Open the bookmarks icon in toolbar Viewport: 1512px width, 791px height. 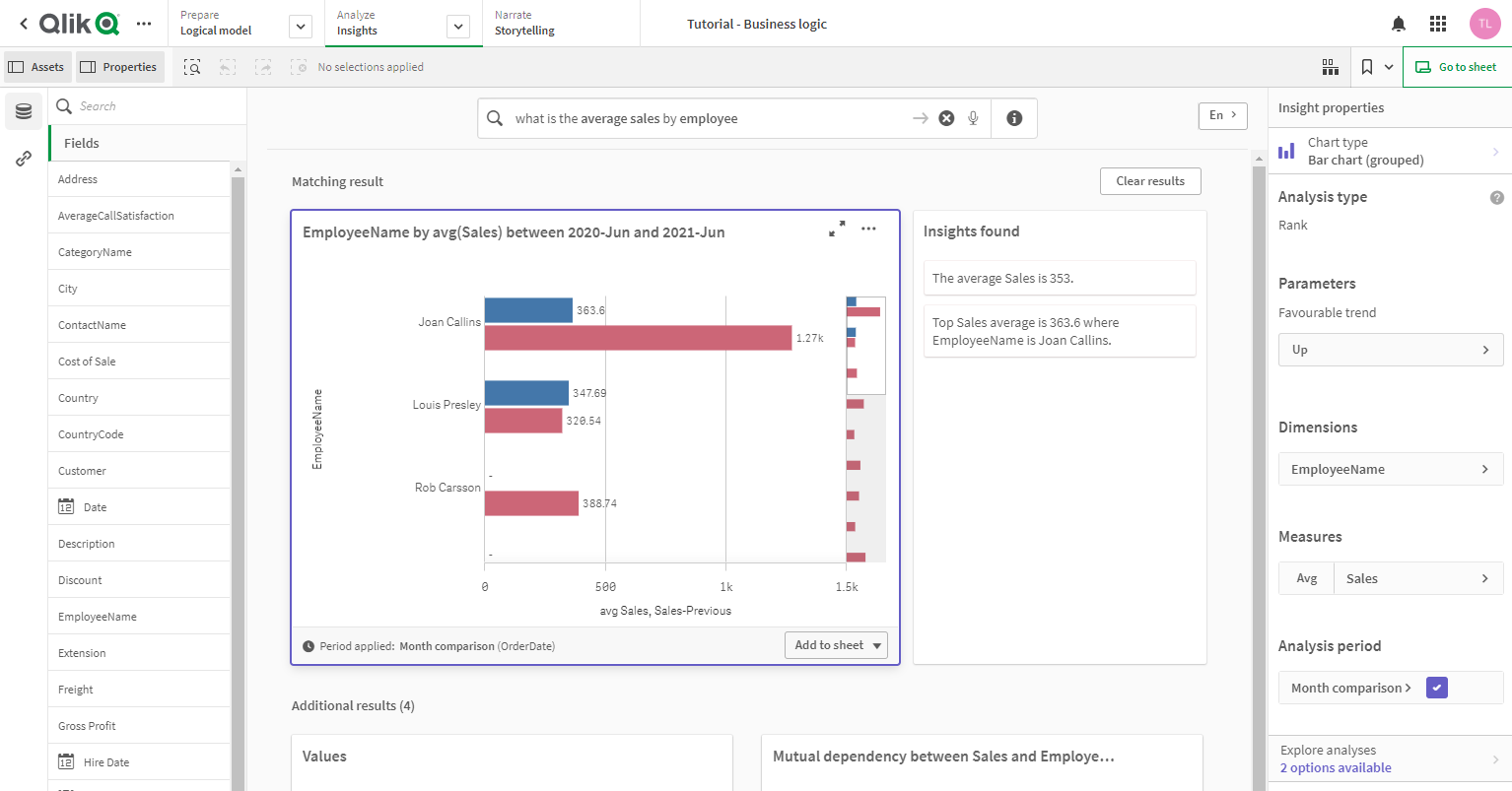tap(1367, 67)
